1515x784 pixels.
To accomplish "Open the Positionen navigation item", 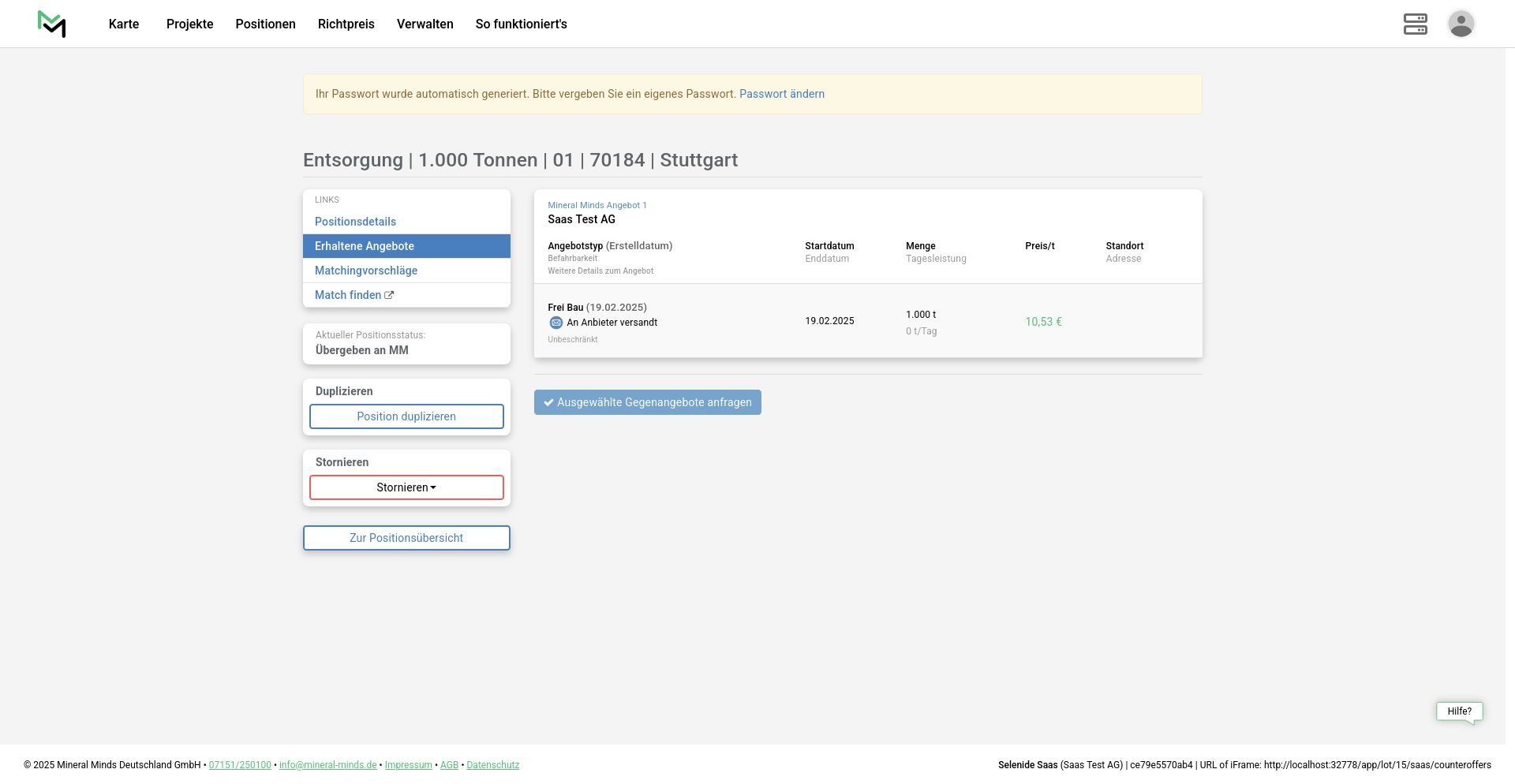I will 265,24.
